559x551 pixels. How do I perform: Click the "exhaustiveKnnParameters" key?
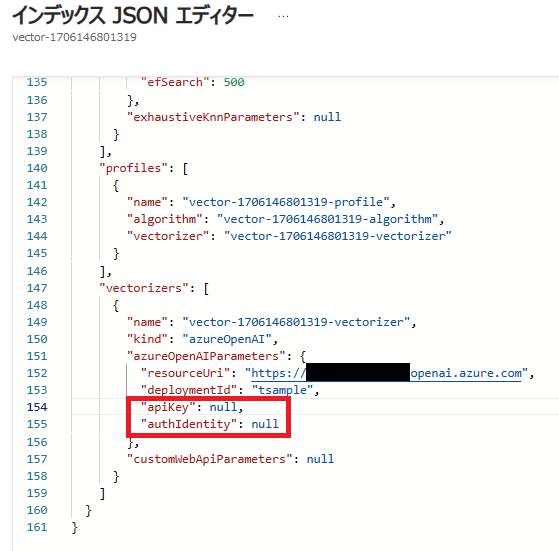pos(213,117)
